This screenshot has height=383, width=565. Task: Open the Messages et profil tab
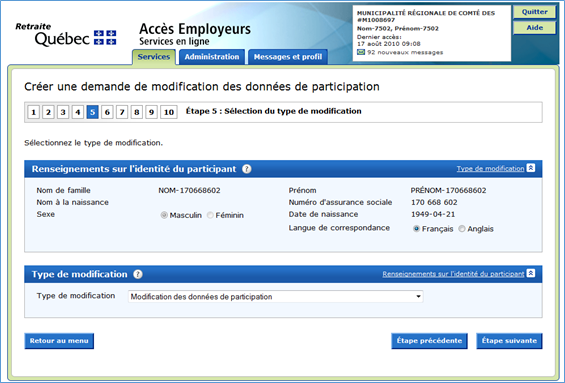[x=288, y=57]
